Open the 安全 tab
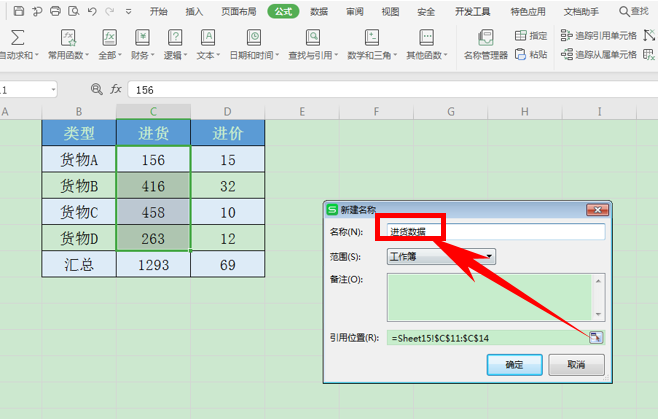 tap(426, 11)
